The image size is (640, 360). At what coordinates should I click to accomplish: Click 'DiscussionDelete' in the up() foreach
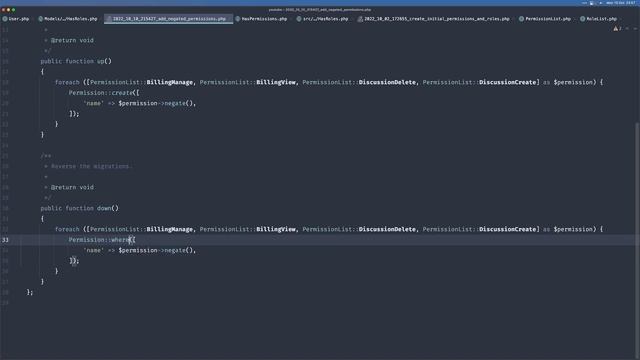click(x=387, y=82)
